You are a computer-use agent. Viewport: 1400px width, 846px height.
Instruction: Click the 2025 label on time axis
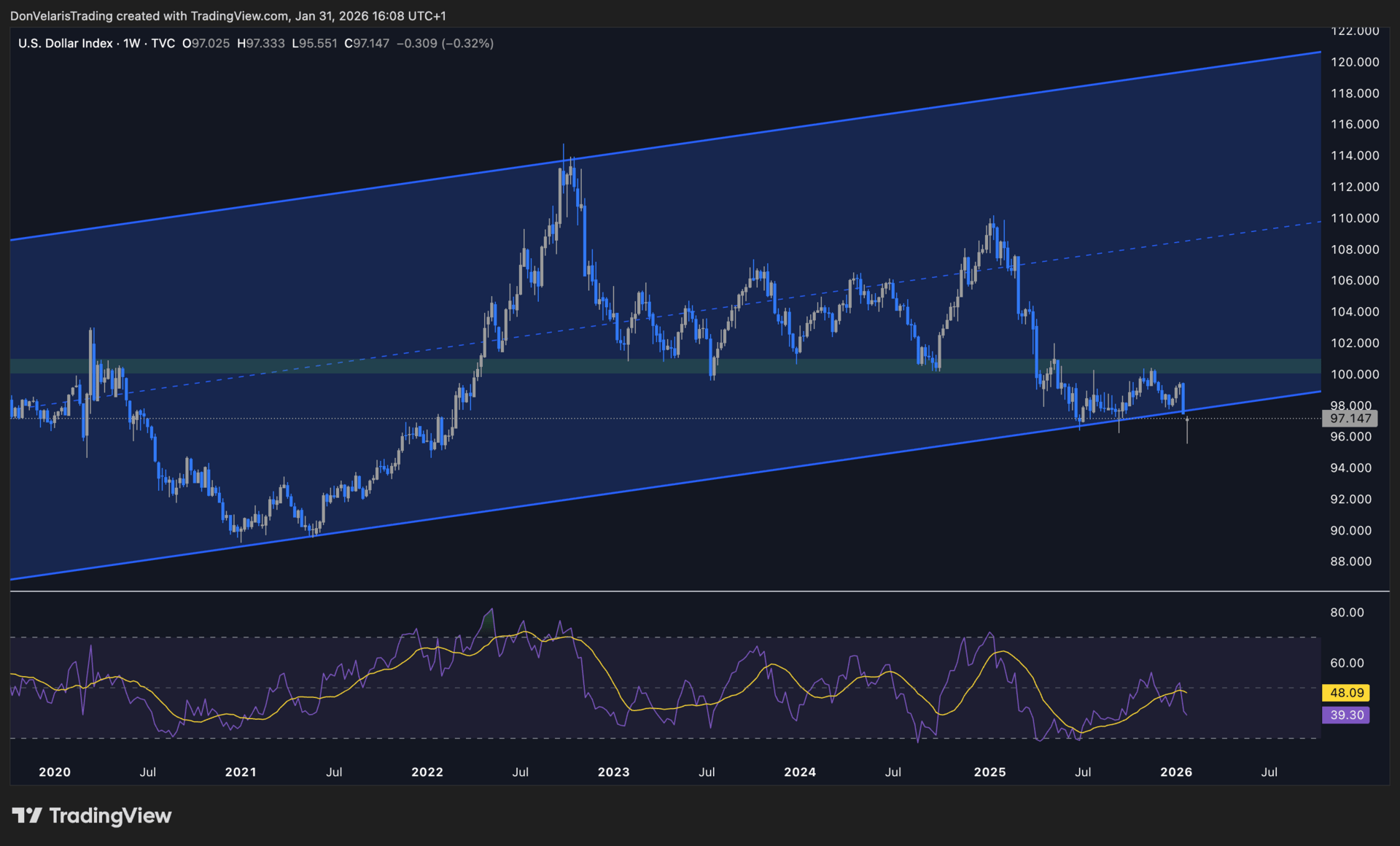coord(989,772)
